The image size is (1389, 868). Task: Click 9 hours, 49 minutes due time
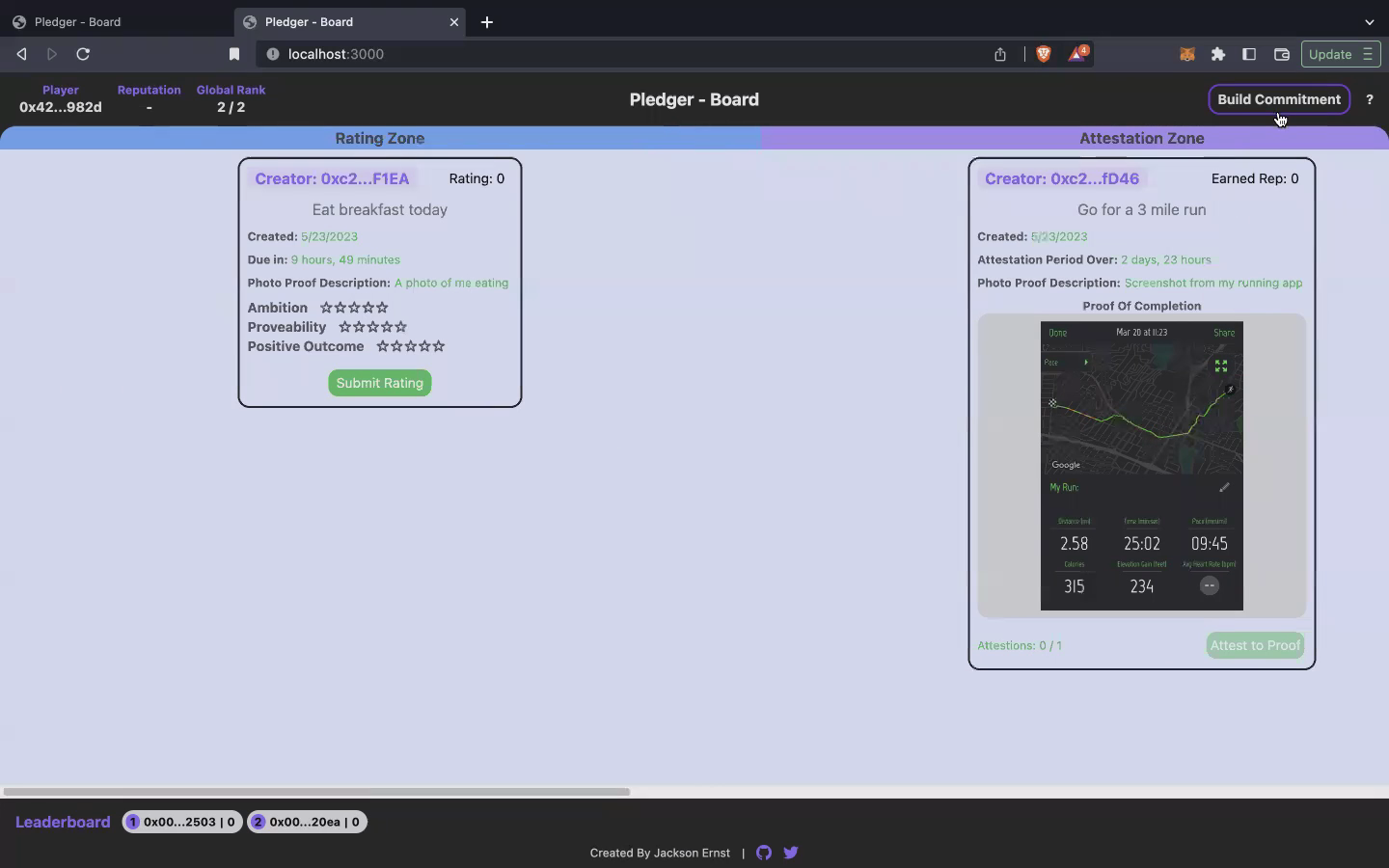coord(345,259)
